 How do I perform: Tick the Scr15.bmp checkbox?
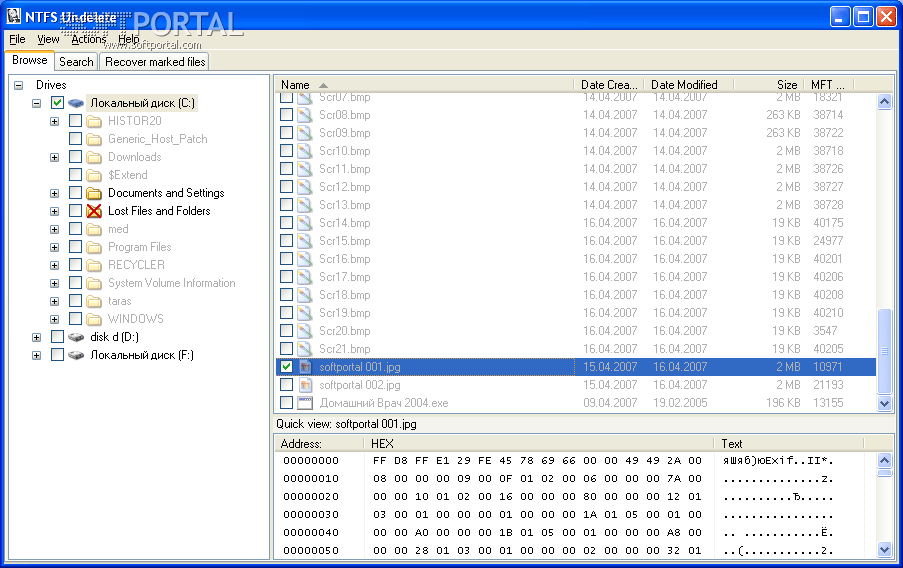point(286,241)
